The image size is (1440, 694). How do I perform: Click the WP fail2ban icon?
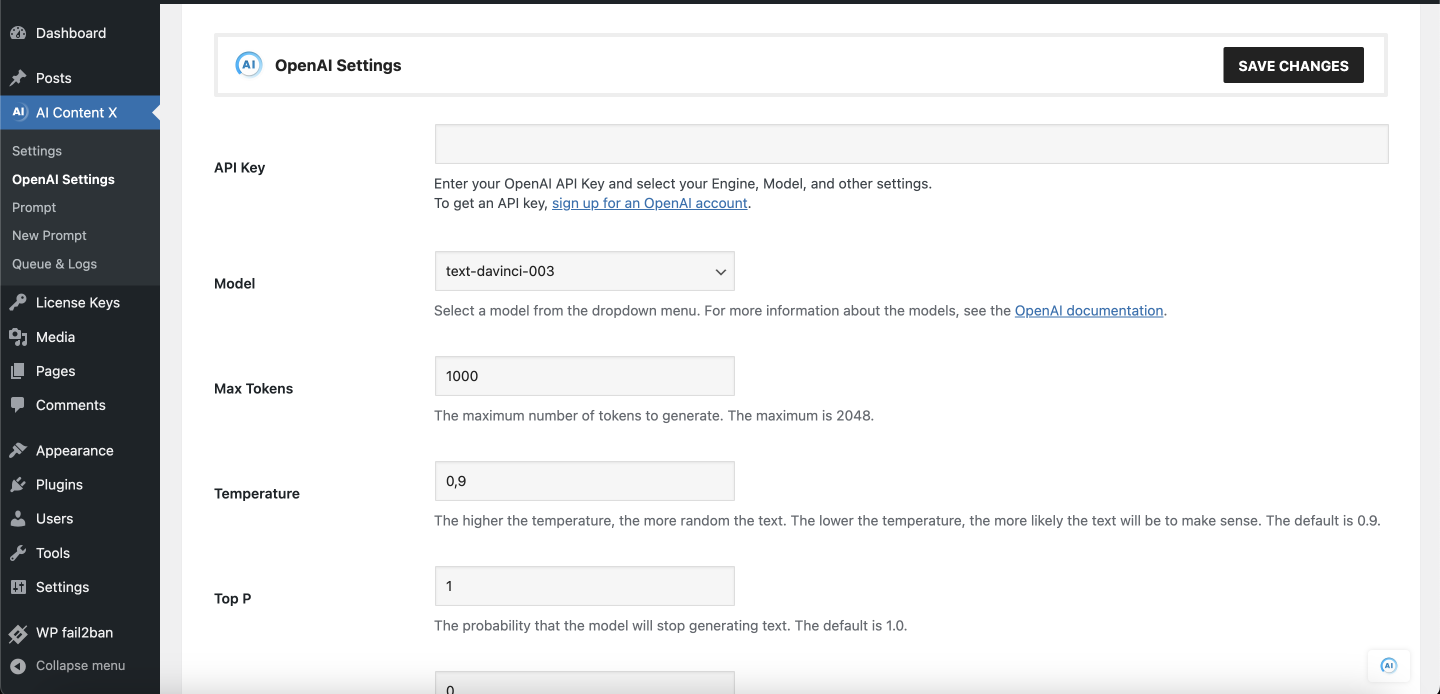click(18, 633)
